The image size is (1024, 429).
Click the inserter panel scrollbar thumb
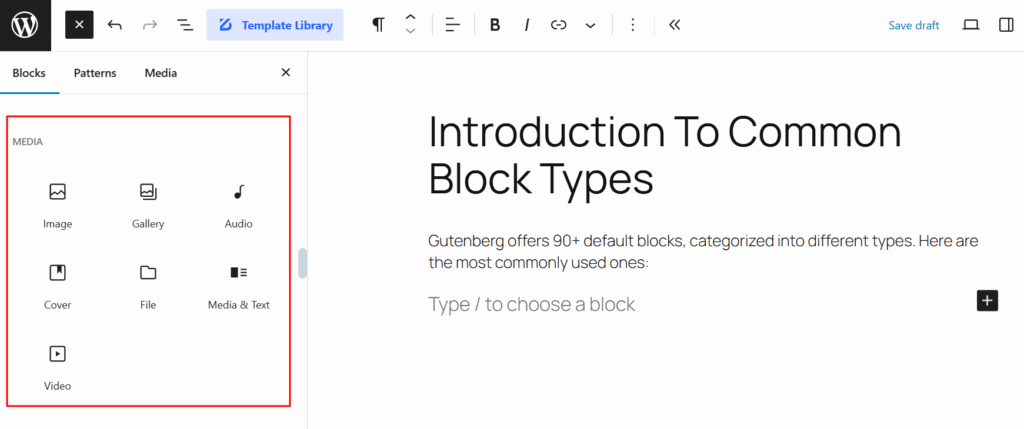click(302, 263)
